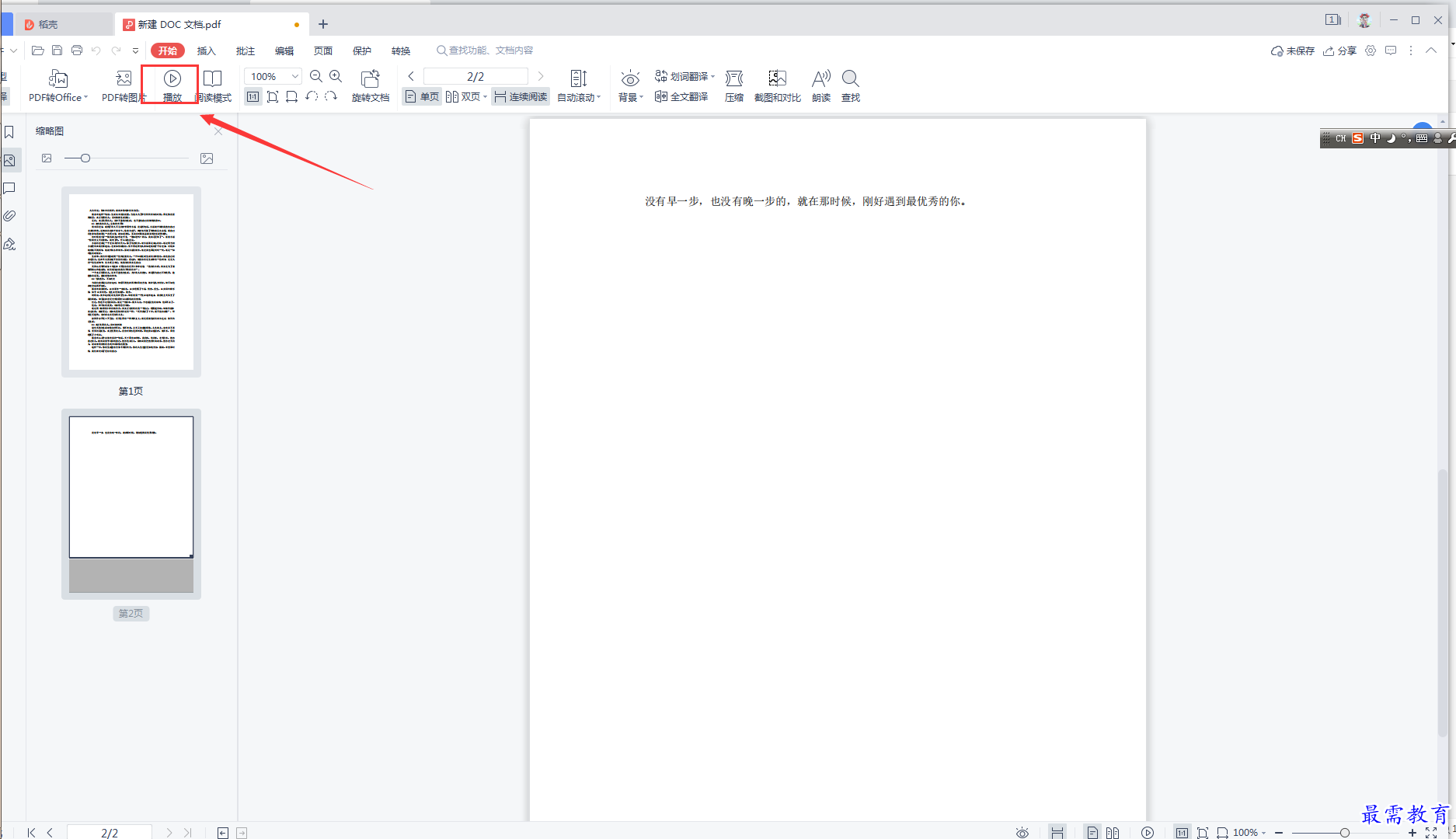The height and width of the screenshot is (839, 1456).
Task: Switch to 阅读模式 reading mode
Action: [213, 85]
